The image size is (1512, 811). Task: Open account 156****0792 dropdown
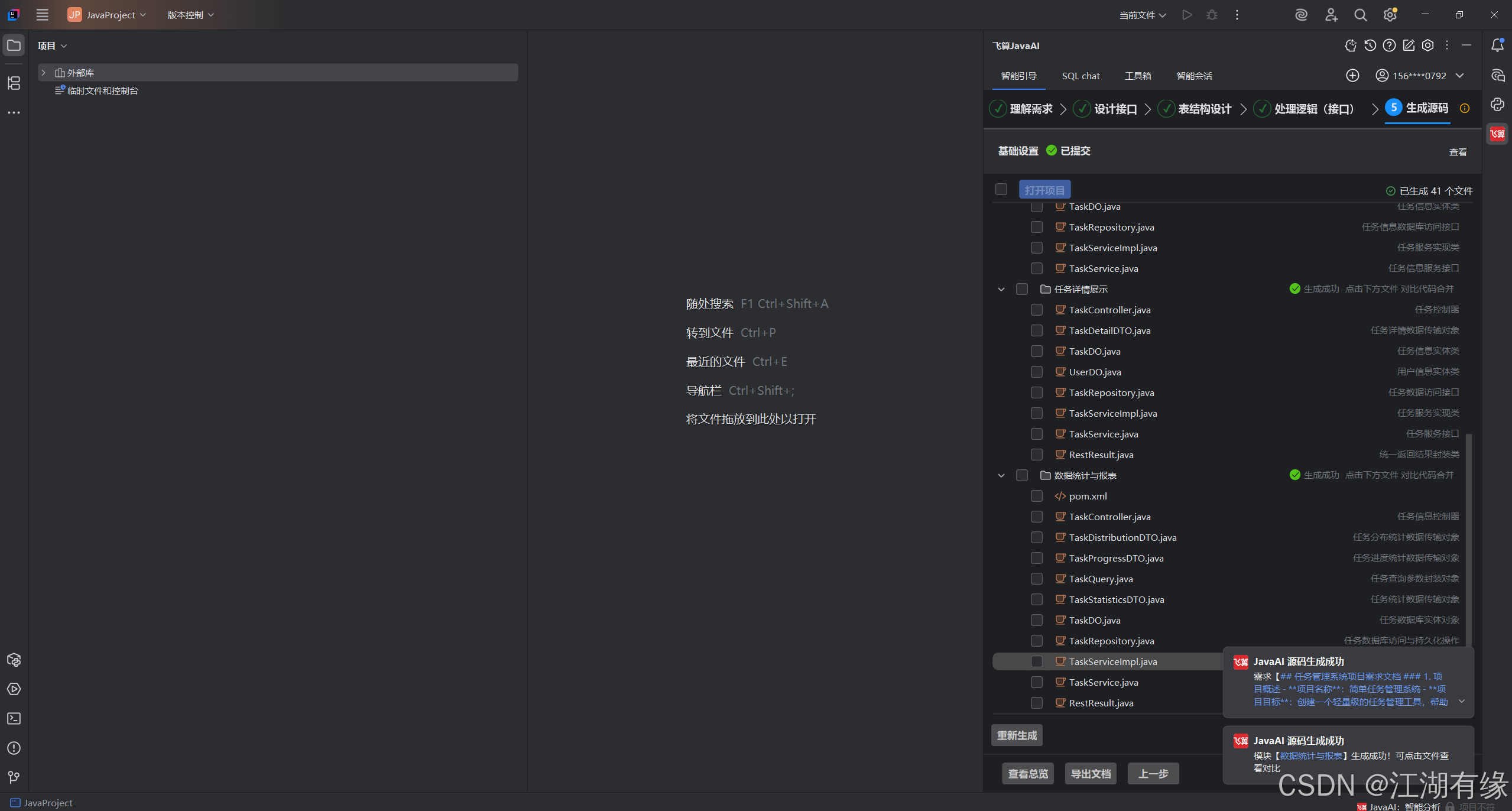(1420, 76)
